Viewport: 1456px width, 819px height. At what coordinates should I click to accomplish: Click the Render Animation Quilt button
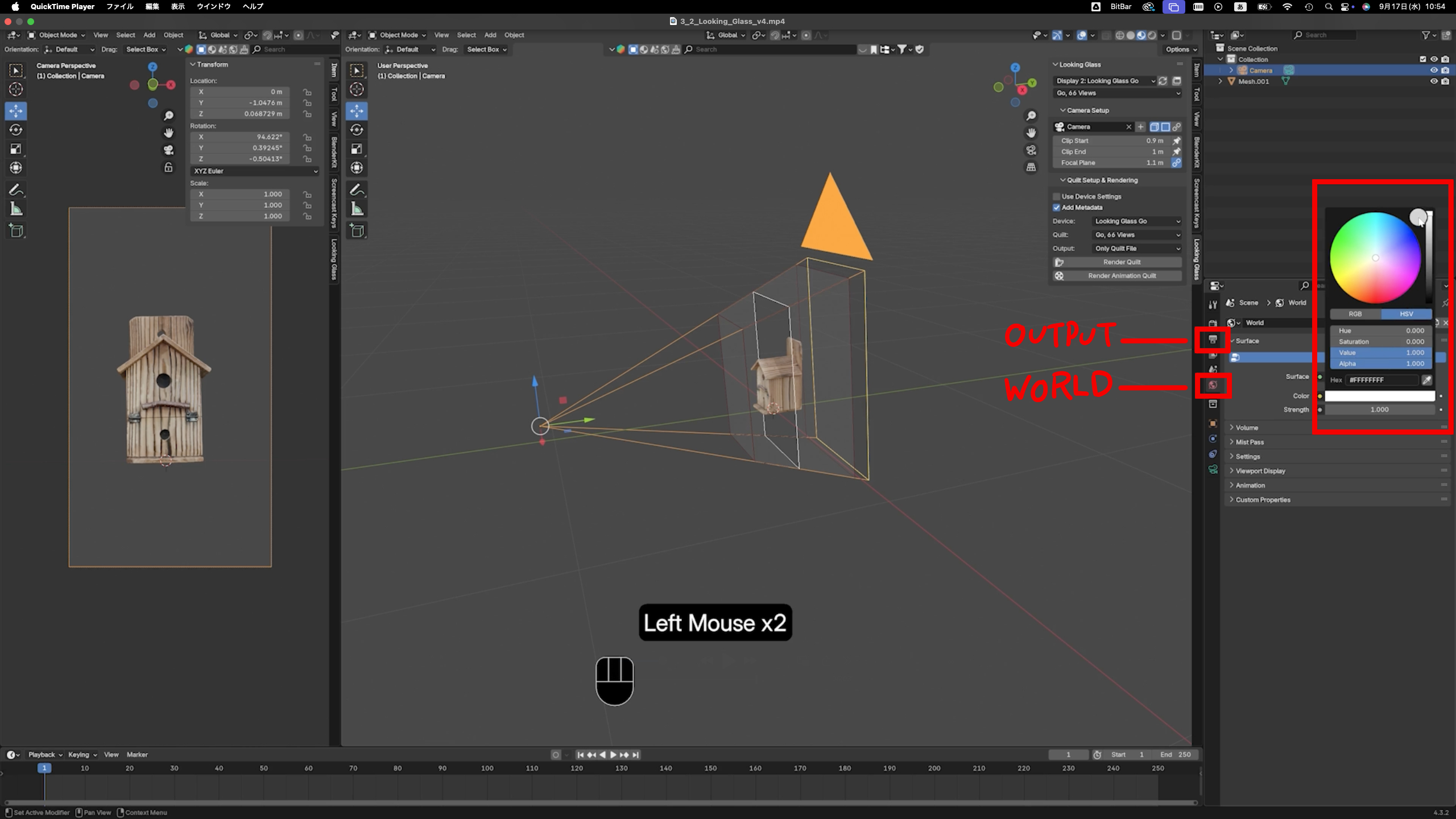(x=1121, y=276)
